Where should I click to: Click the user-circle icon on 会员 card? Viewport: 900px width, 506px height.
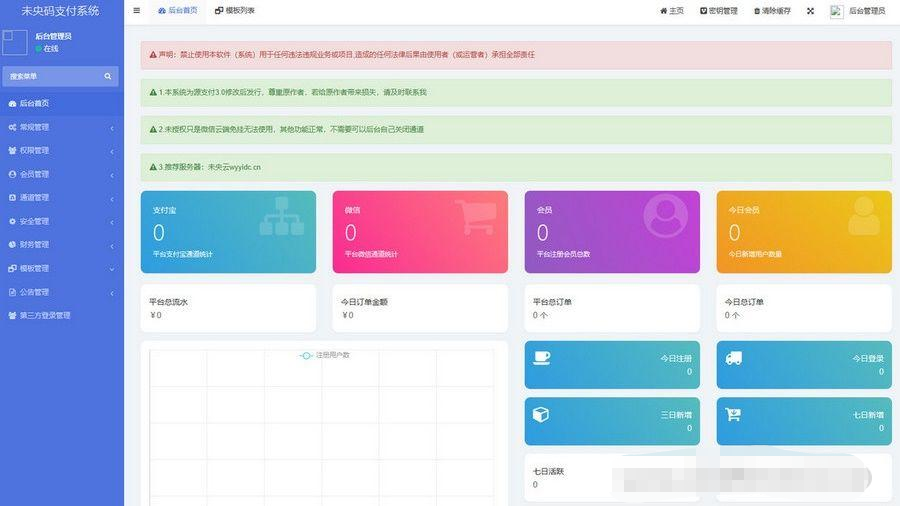coord(666,216)
